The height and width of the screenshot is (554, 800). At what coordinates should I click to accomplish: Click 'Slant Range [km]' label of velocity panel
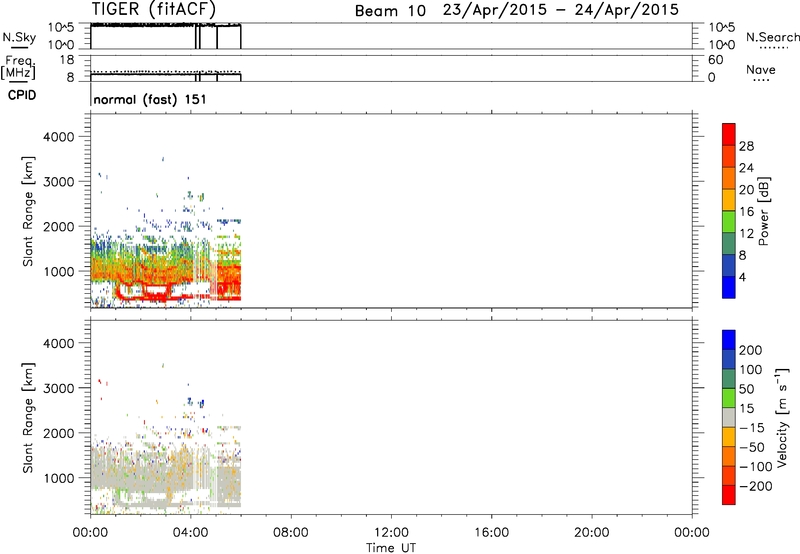(29, 418)
